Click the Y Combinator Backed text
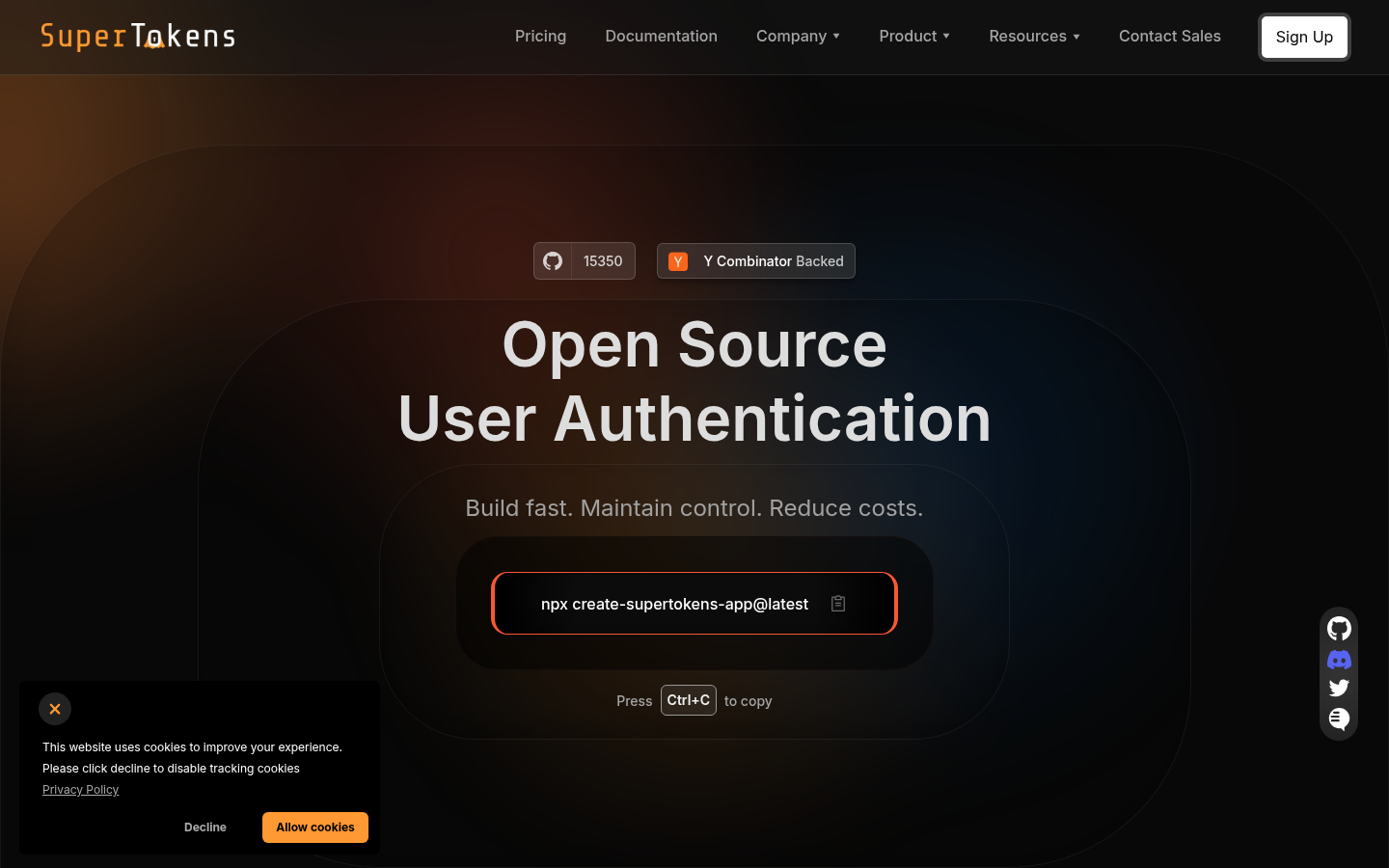 pyautogui.click(x=774, y=261)
